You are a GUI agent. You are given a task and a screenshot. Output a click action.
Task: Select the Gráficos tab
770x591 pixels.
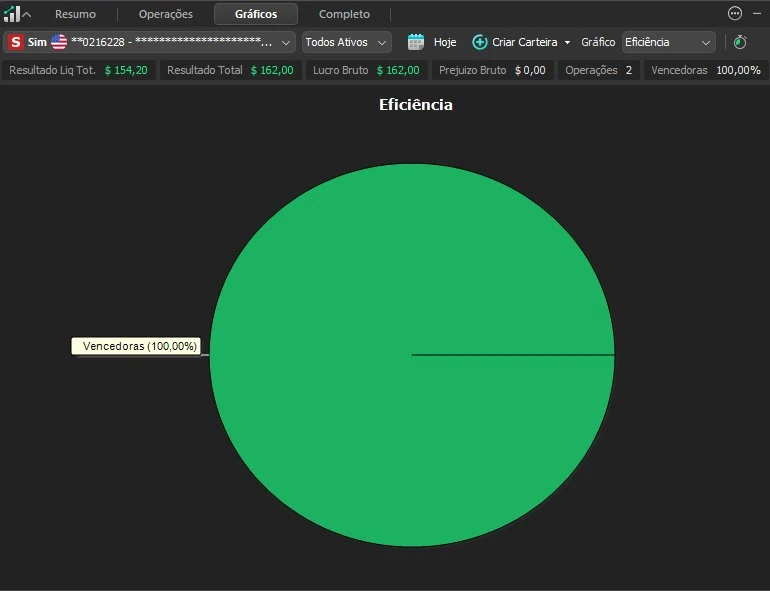(256, 14)
